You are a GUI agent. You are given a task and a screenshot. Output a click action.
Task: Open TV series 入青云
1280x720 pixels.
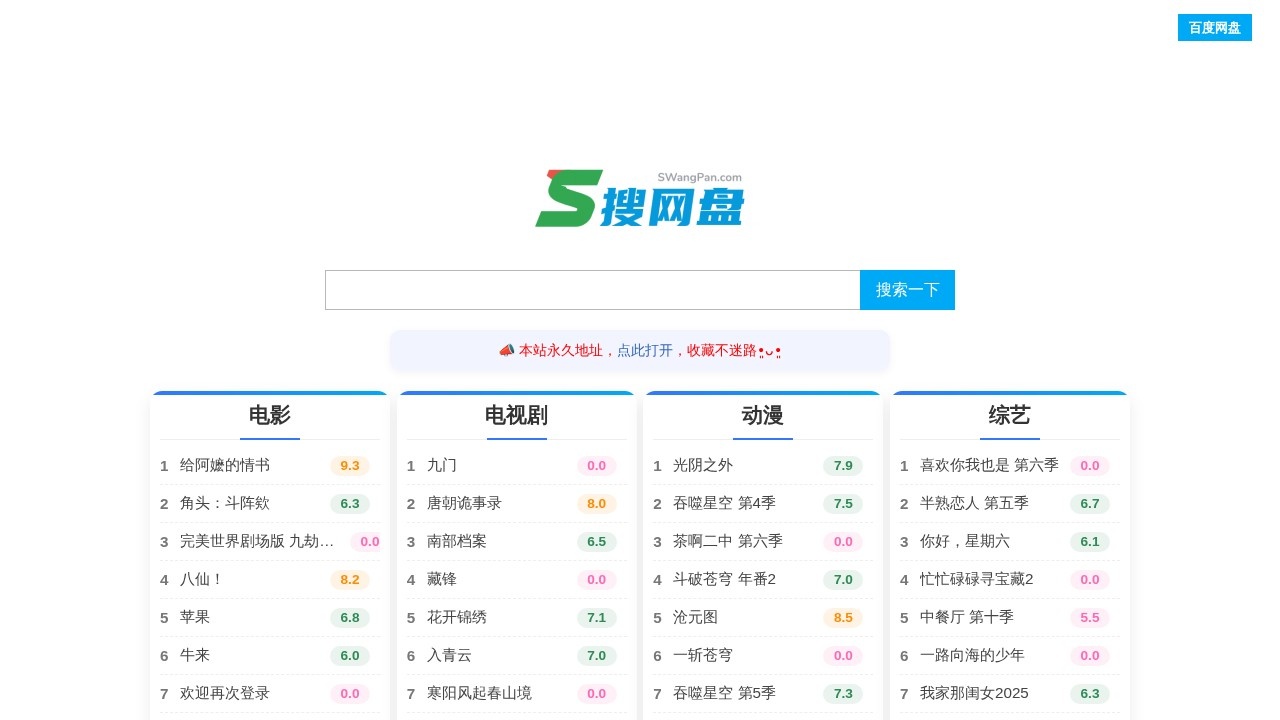[449, 655]
